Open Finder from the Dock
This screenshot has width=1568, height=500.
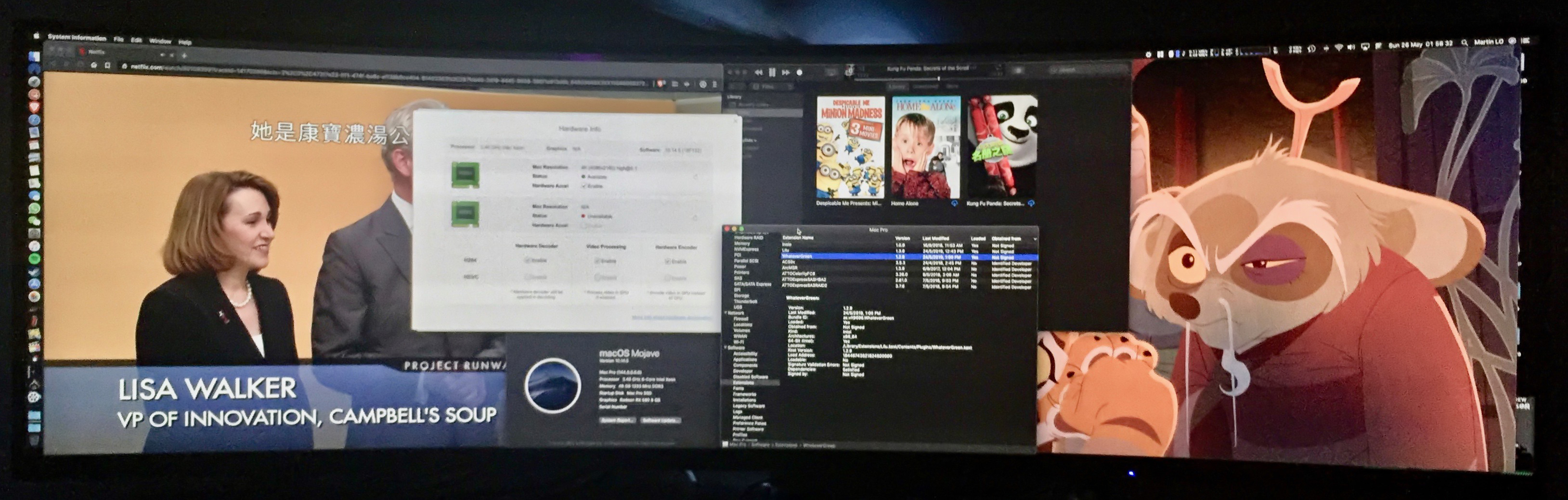[x=34, y=56]
